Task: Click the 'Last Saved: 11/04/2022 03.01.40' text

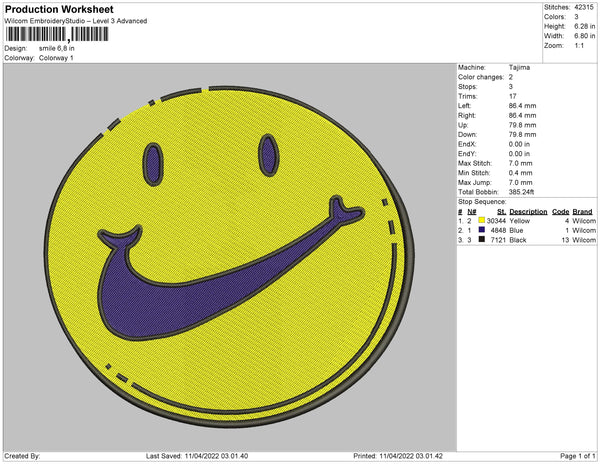Action: [197, 456]
